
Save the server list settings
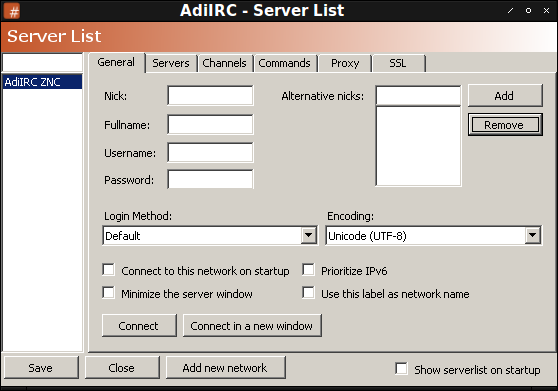click(41, 368)
